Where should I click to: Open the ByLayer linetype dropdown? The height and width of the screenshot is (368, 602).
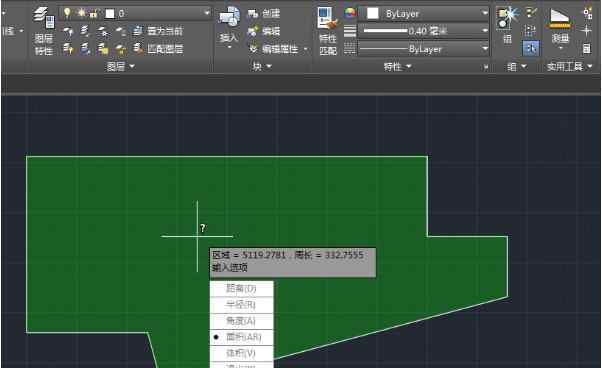pyautogui.click(x=423, y=49)
